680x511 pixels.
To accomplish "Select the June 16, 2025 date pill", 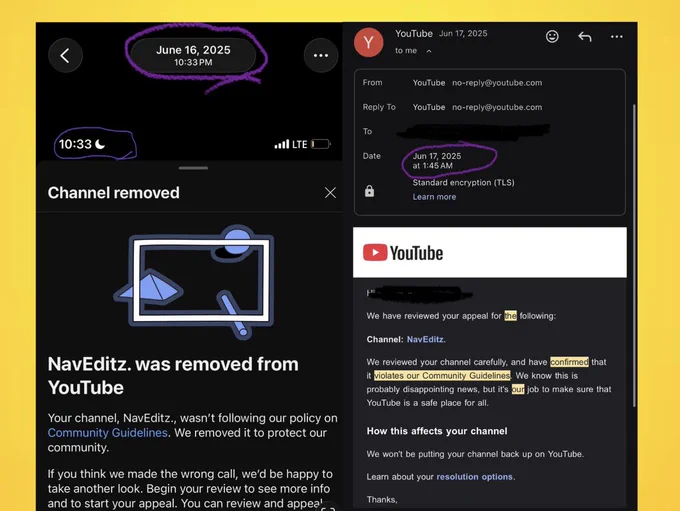I will [x=193, y=56].
